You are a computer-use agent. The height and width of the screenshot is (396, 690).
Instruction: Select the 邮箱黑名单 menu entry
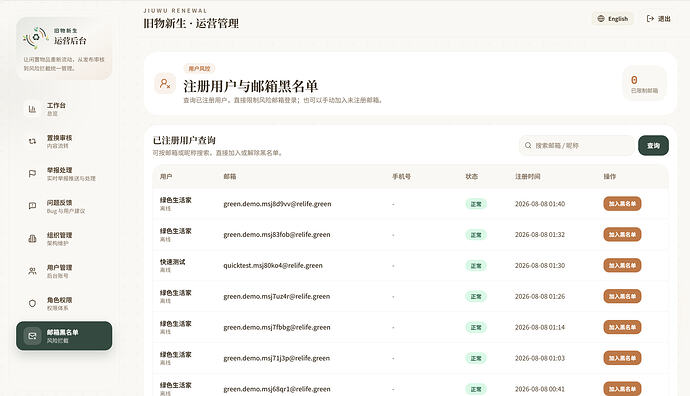click(x=64, y=336)
